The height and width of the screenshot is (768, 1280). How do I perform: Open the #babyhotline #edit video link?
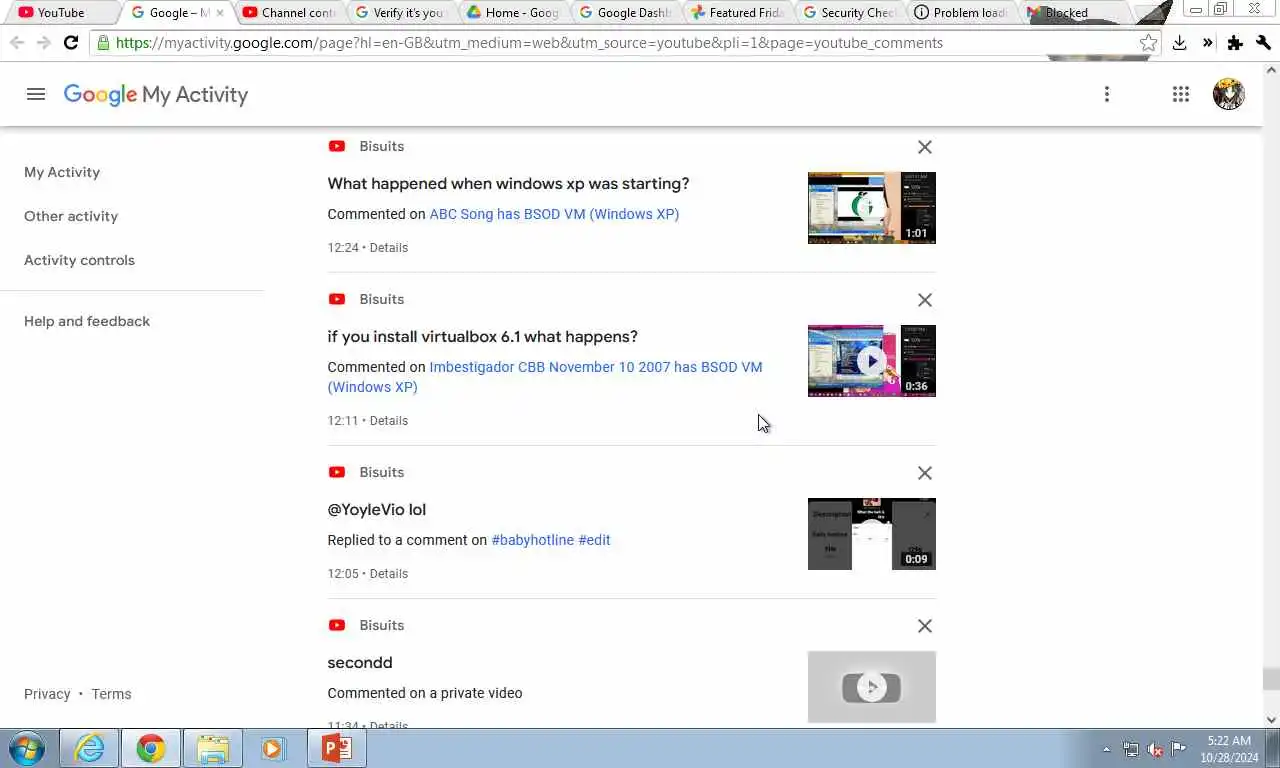pos(551,540)
